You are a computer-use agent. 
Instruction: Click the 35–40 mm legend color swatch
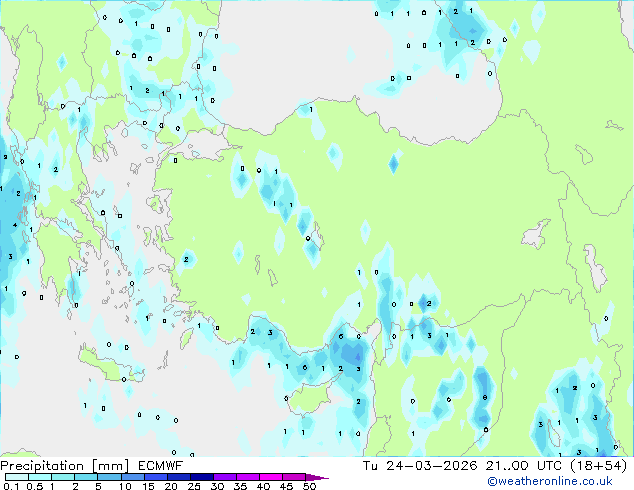[247, 477]
